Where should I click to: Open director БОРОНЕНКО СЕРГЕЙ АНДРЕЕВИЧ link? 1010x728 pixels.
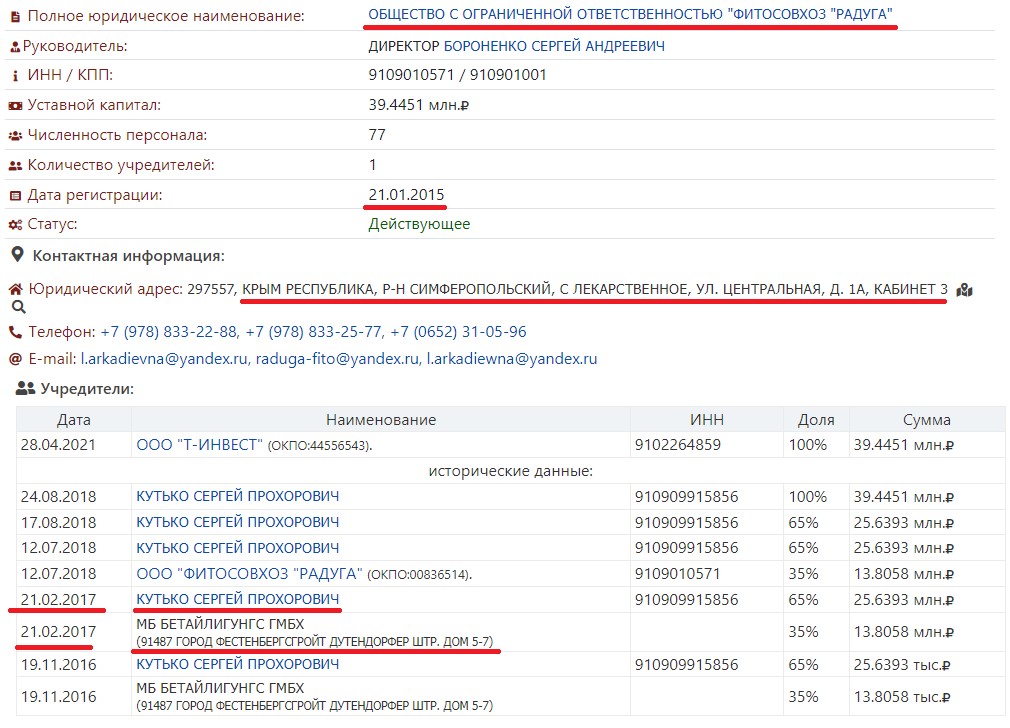pyautogui.click(x=554, y=46)
